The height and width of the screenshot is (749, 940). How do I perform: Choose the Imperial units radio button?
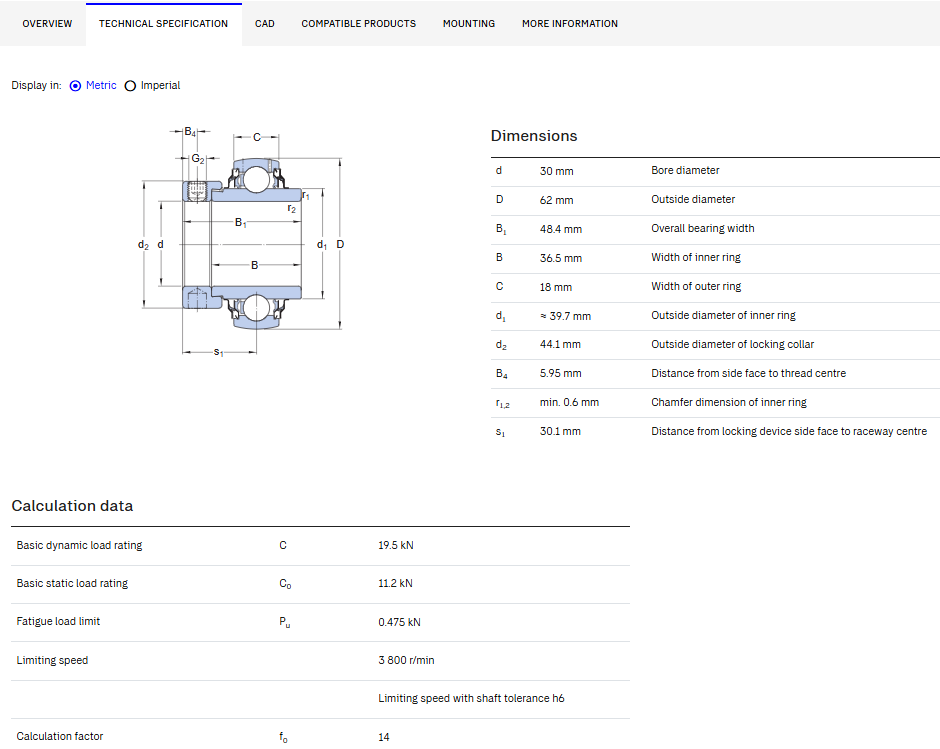[130, 86]
